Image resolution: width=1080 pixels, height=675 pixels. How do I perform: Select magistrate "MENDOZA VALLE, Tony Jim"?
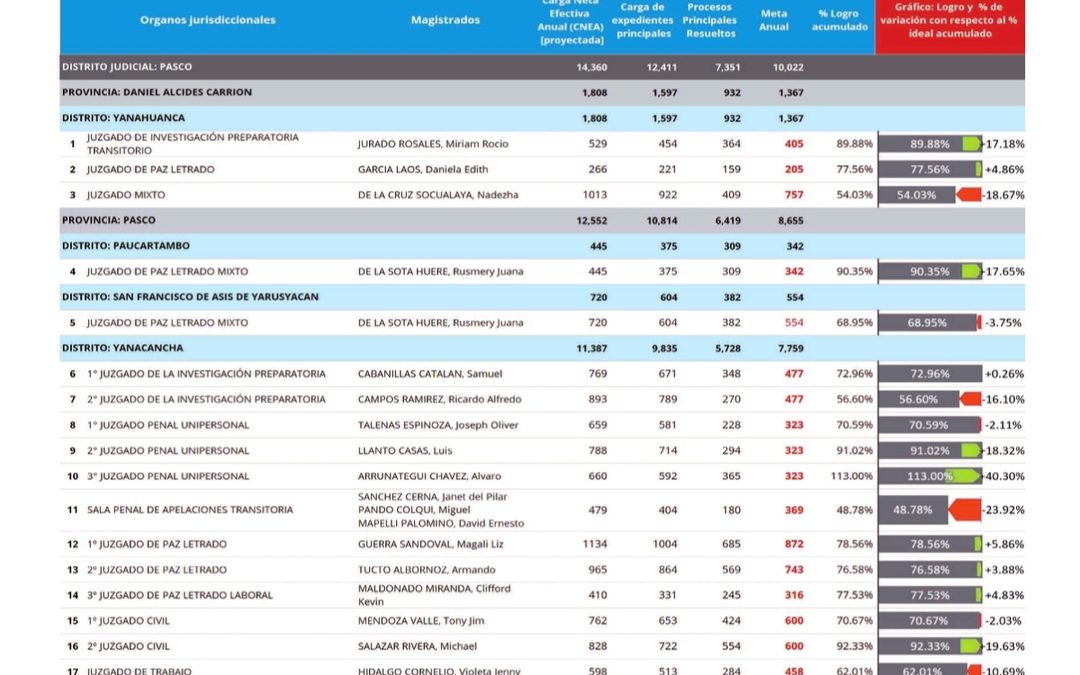(x=422, y=621)
